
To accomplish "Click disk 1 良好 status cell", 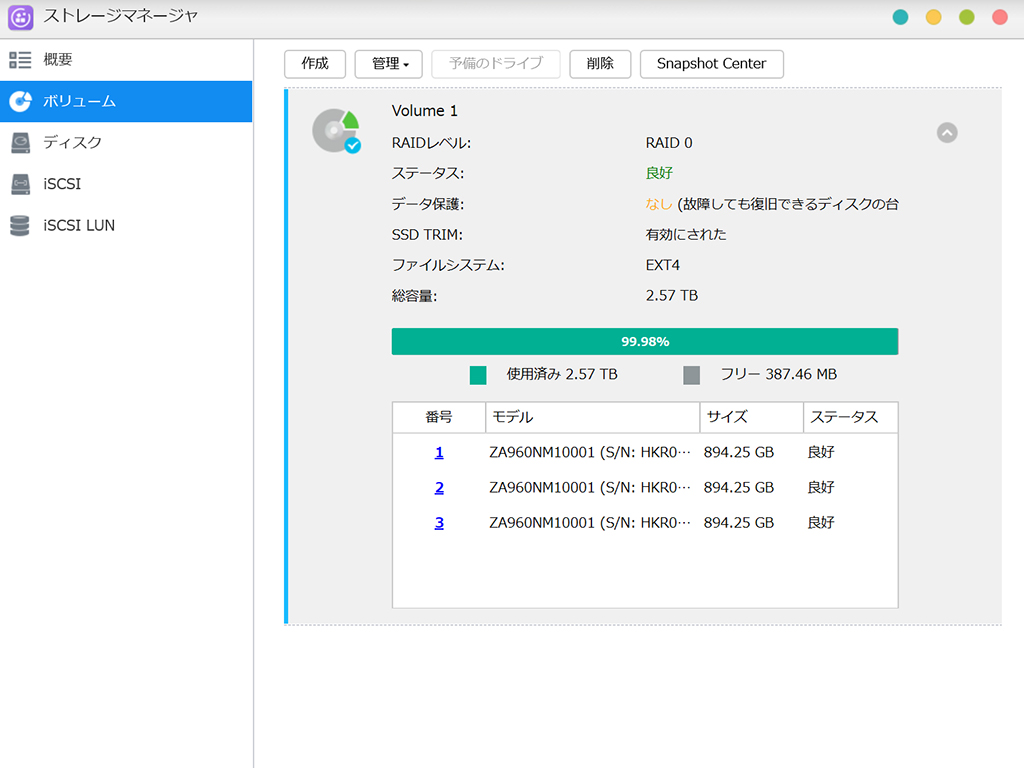I will [821, 452].
